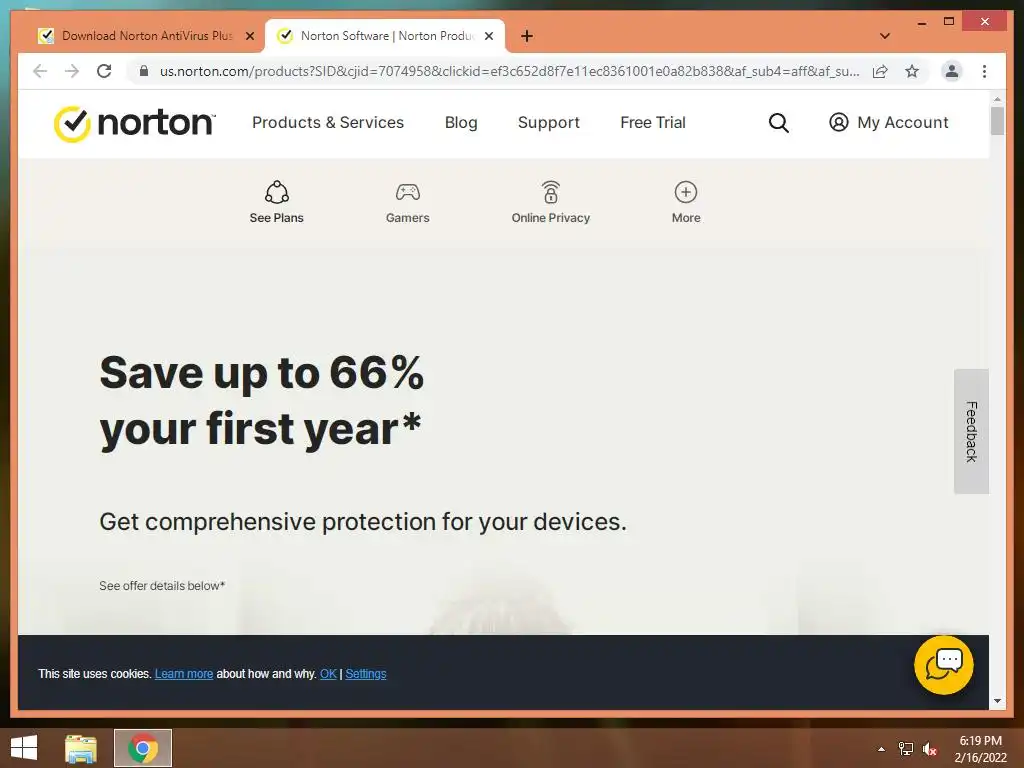Click the muted volume tray icon

click(x=929, y=749)
